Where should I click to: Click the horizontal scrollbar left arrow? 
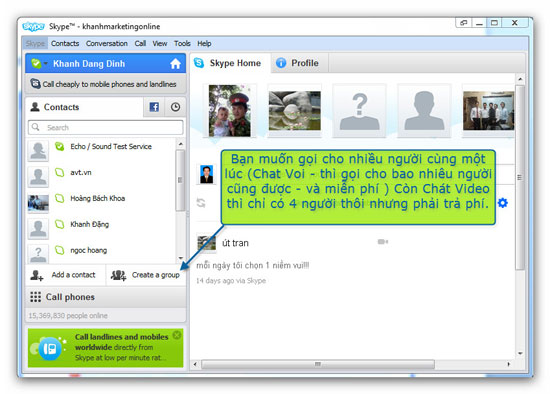pyautogui.click(x=195, y=364)
